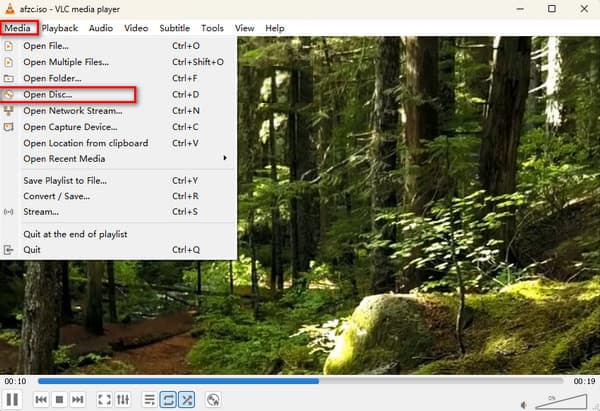600x411 pixels.
Task: Click the total time 00:19 label
Action: pyautogui.click(x=584, y=381)
